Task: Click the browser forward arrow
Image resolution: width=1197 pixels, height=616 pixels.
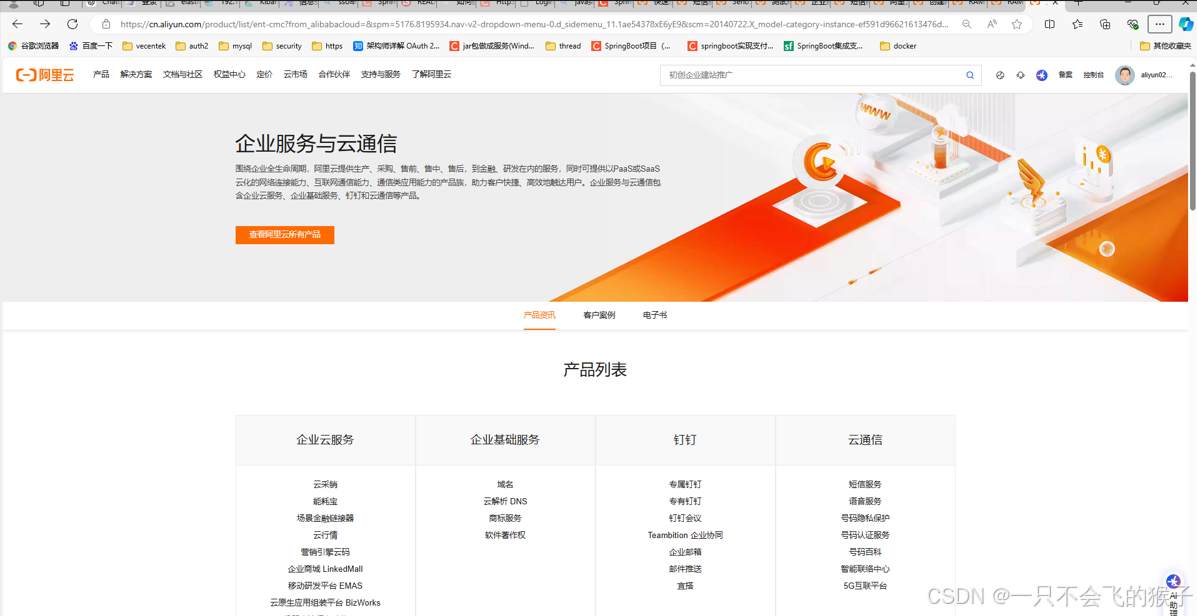Action: coord(45,24)
